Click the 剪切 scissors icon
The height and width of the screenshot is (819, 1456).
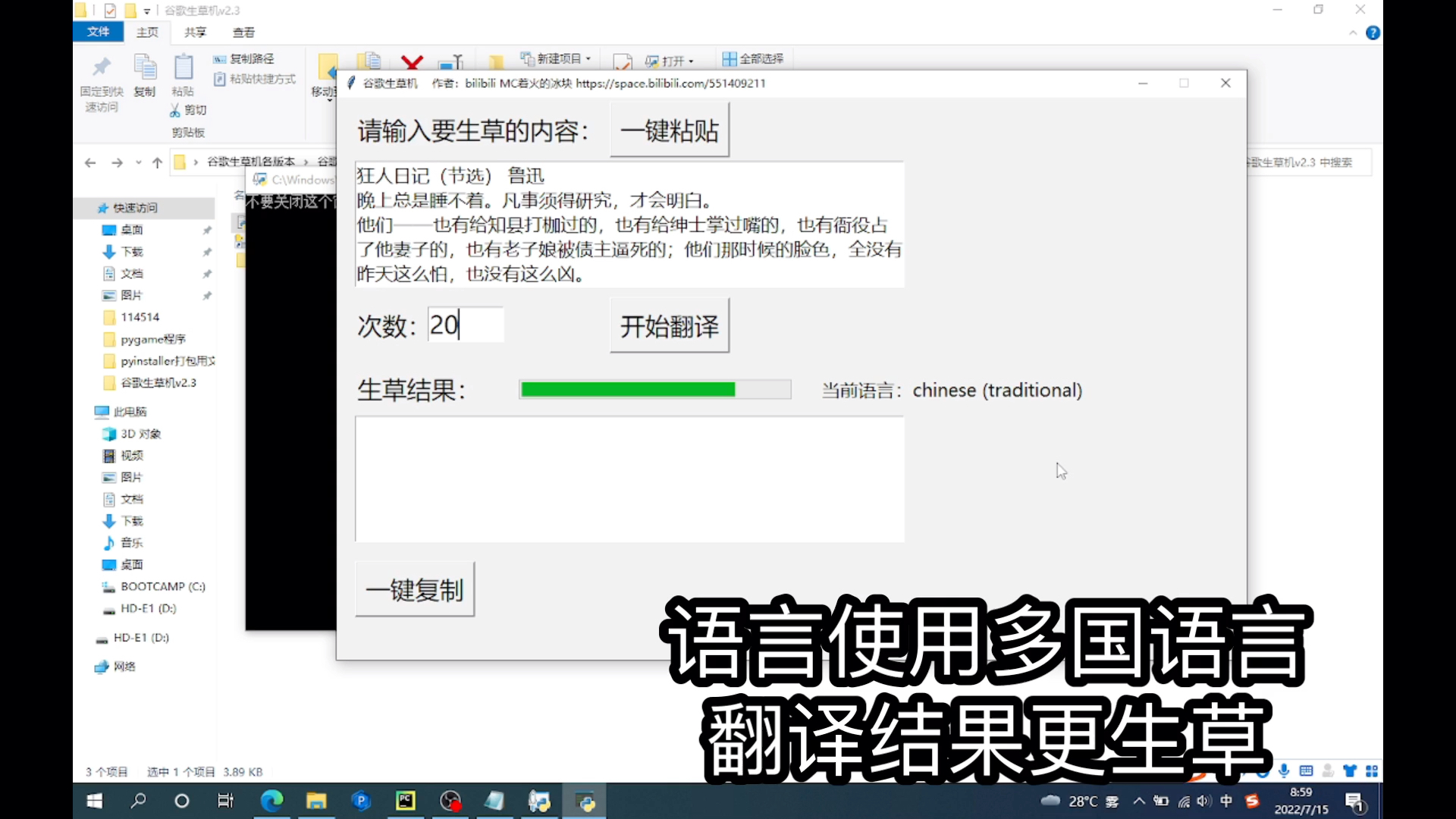coord(175,110)
